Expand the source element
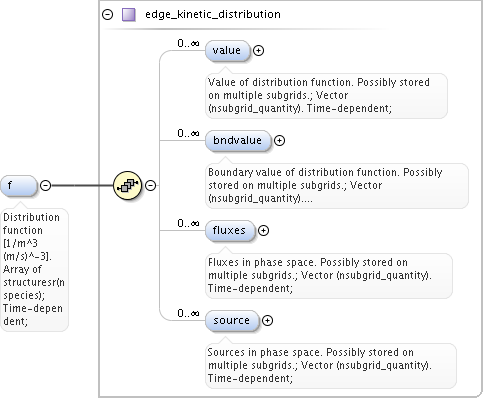Image resolution: width=484 pixels, height=399 pixels. [267, 321]
